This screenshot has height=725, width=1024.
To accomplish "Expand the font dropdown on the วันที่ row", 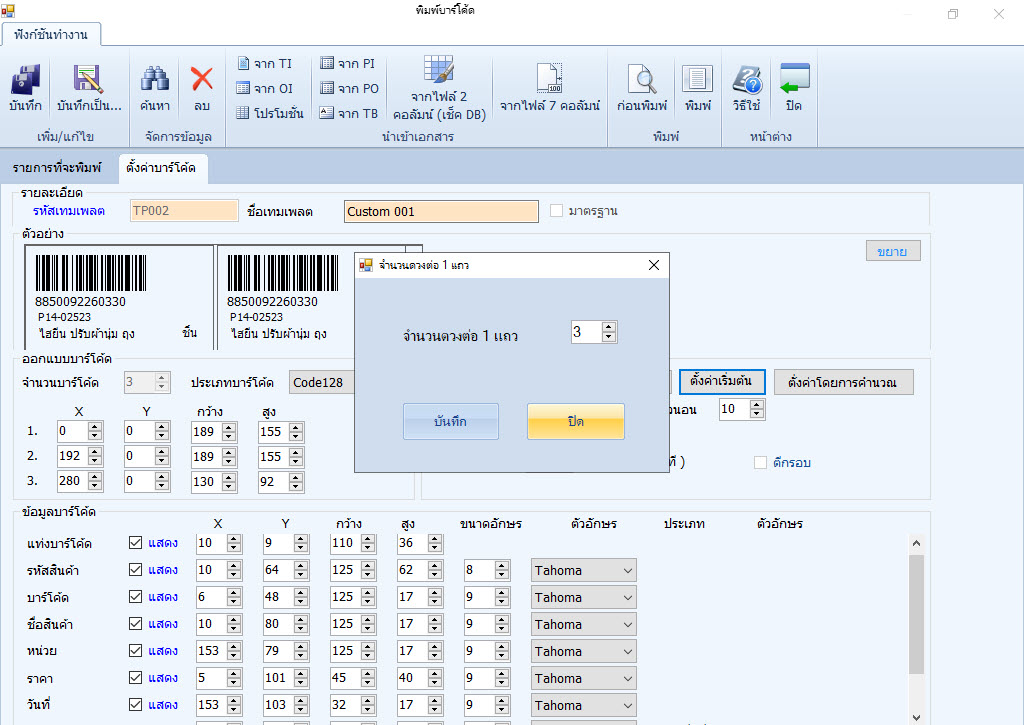I will pyautogui.click(x=583, y=704).
